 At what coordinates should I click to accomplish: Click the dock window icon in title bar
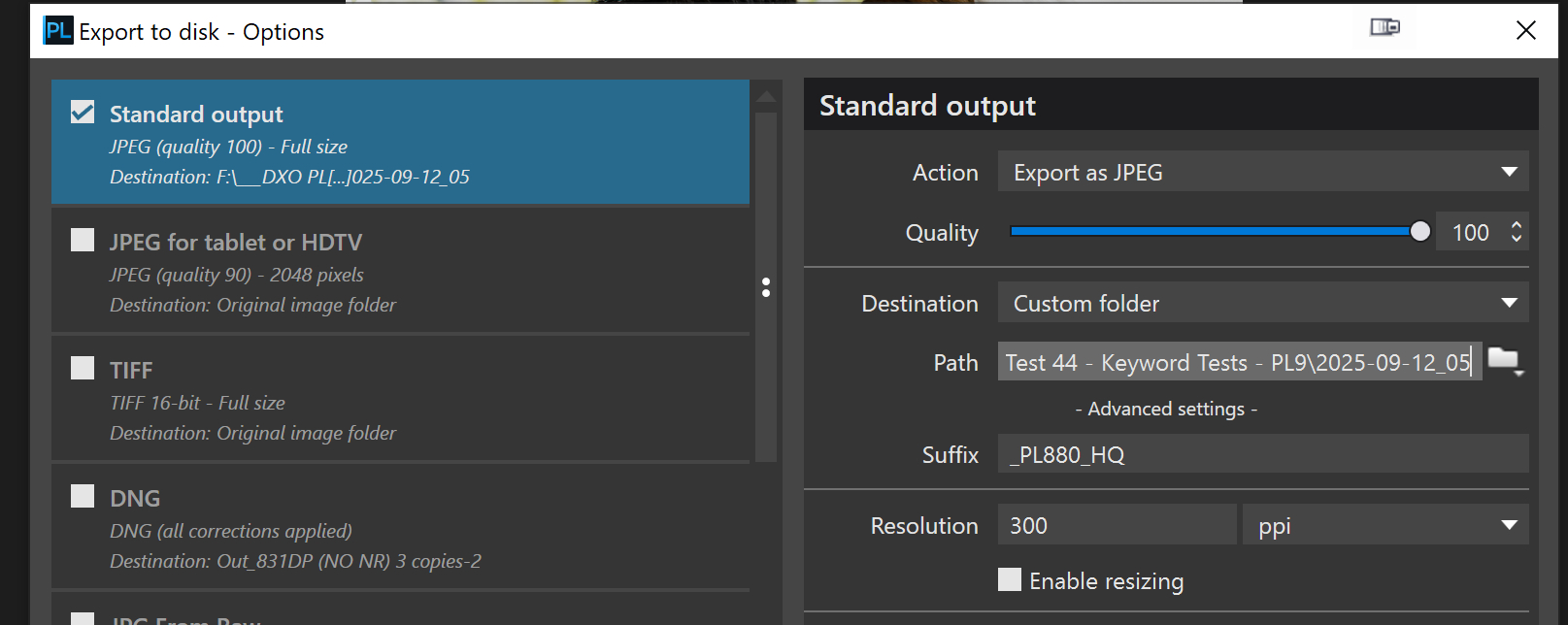[x=1385, y=27]
